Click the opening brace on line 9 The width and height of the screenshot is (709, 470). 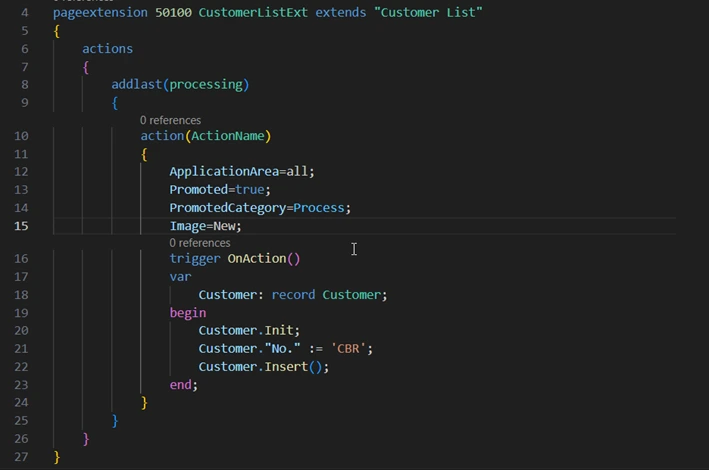coord(115,103)
